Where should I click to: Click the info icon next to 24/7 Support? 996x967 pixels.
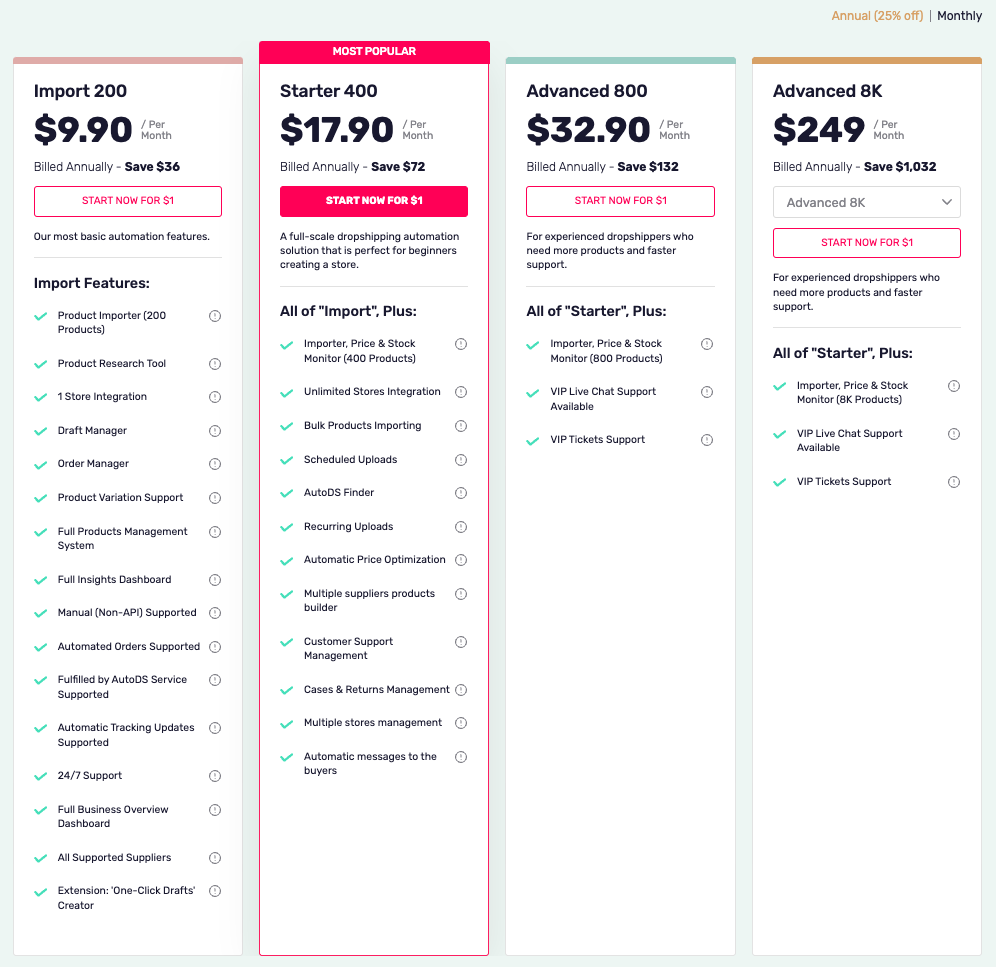215,776
